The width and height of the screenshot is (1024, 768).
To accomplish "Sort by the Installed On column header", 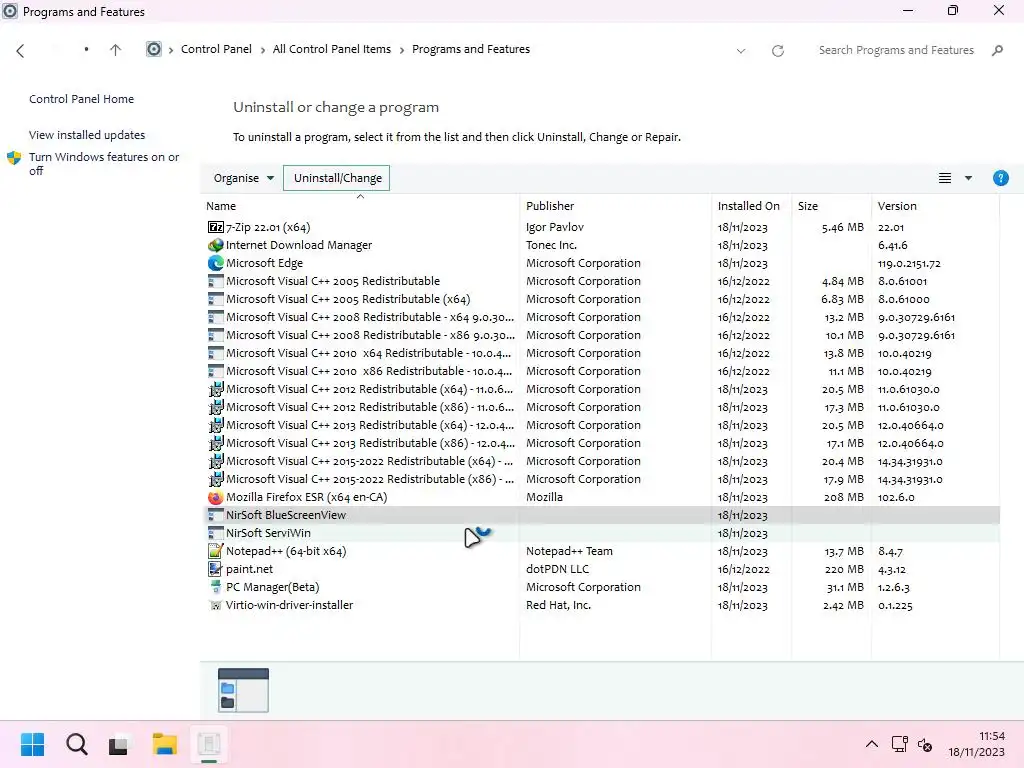I will click(x=752, y=206).
